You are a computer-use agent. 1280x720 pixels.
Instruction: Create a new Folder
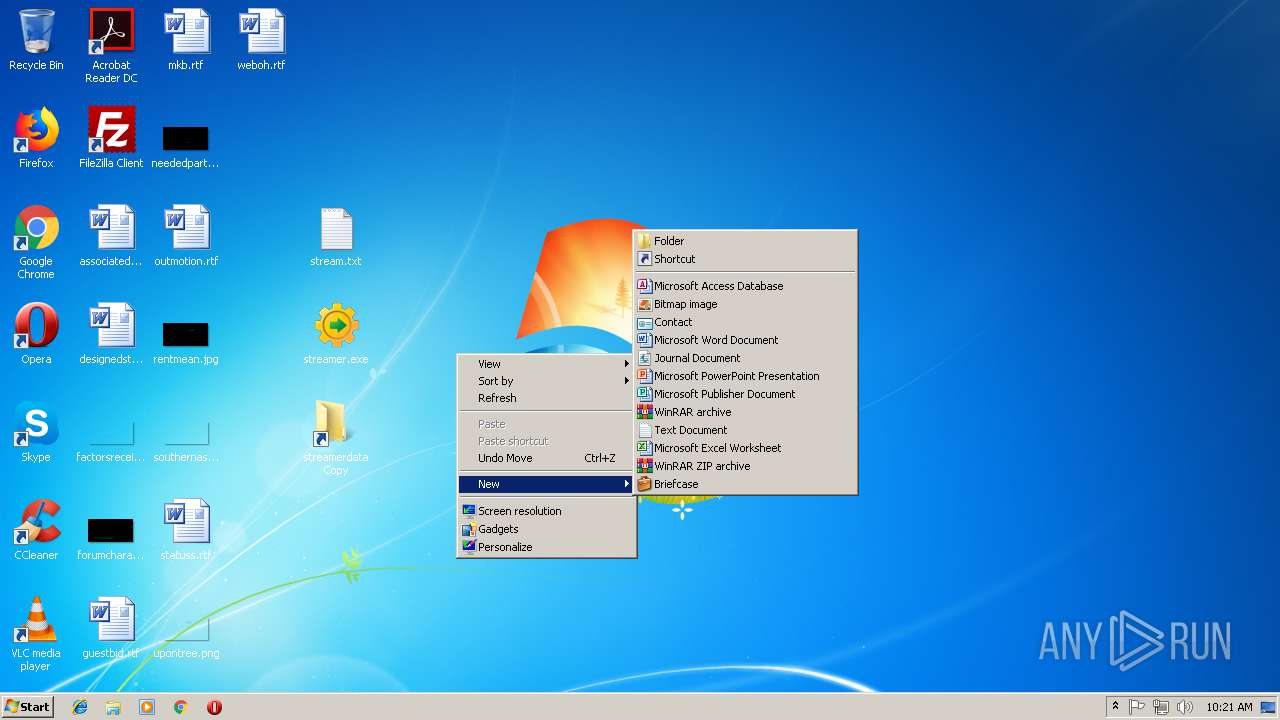click(745, 241)
